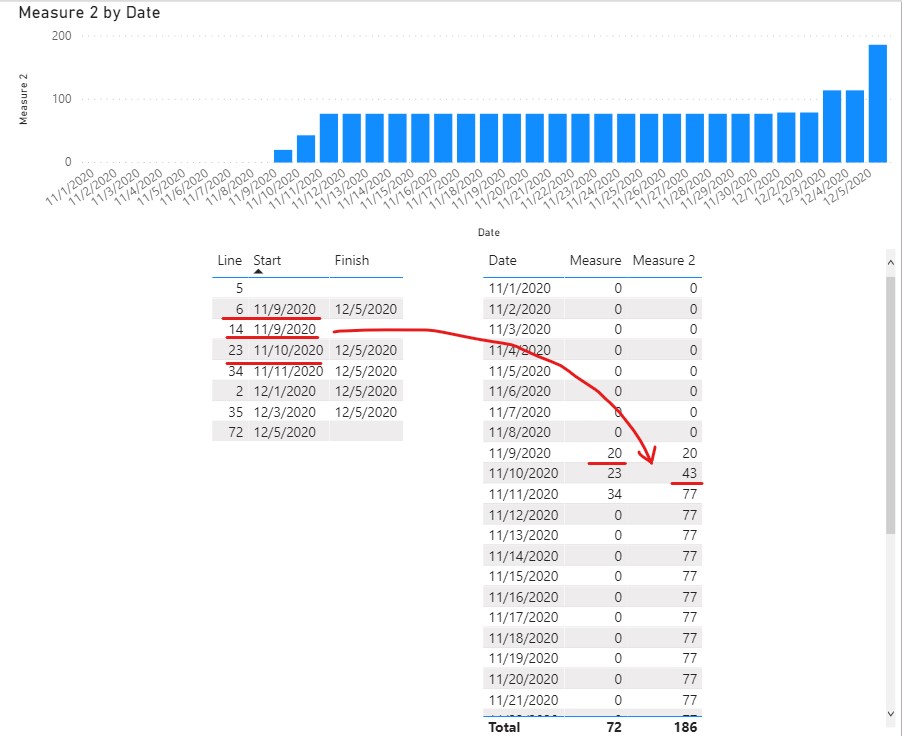902x736 pixels.
Task: Click Finish date in Line 6 row
Action: 366,309
